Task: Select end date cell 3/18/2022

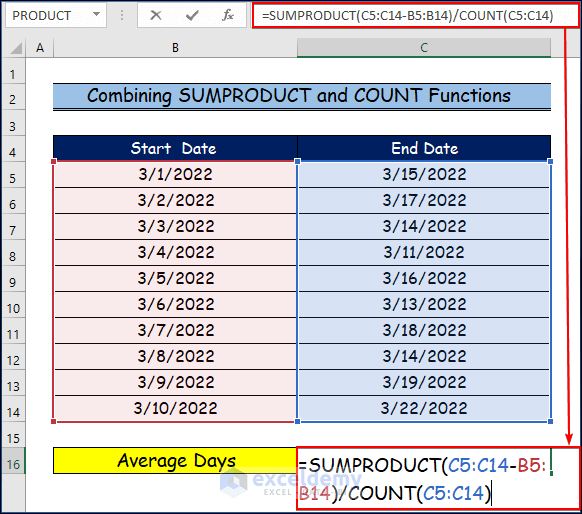Action: pyautogui.click(x=424, y=330)
